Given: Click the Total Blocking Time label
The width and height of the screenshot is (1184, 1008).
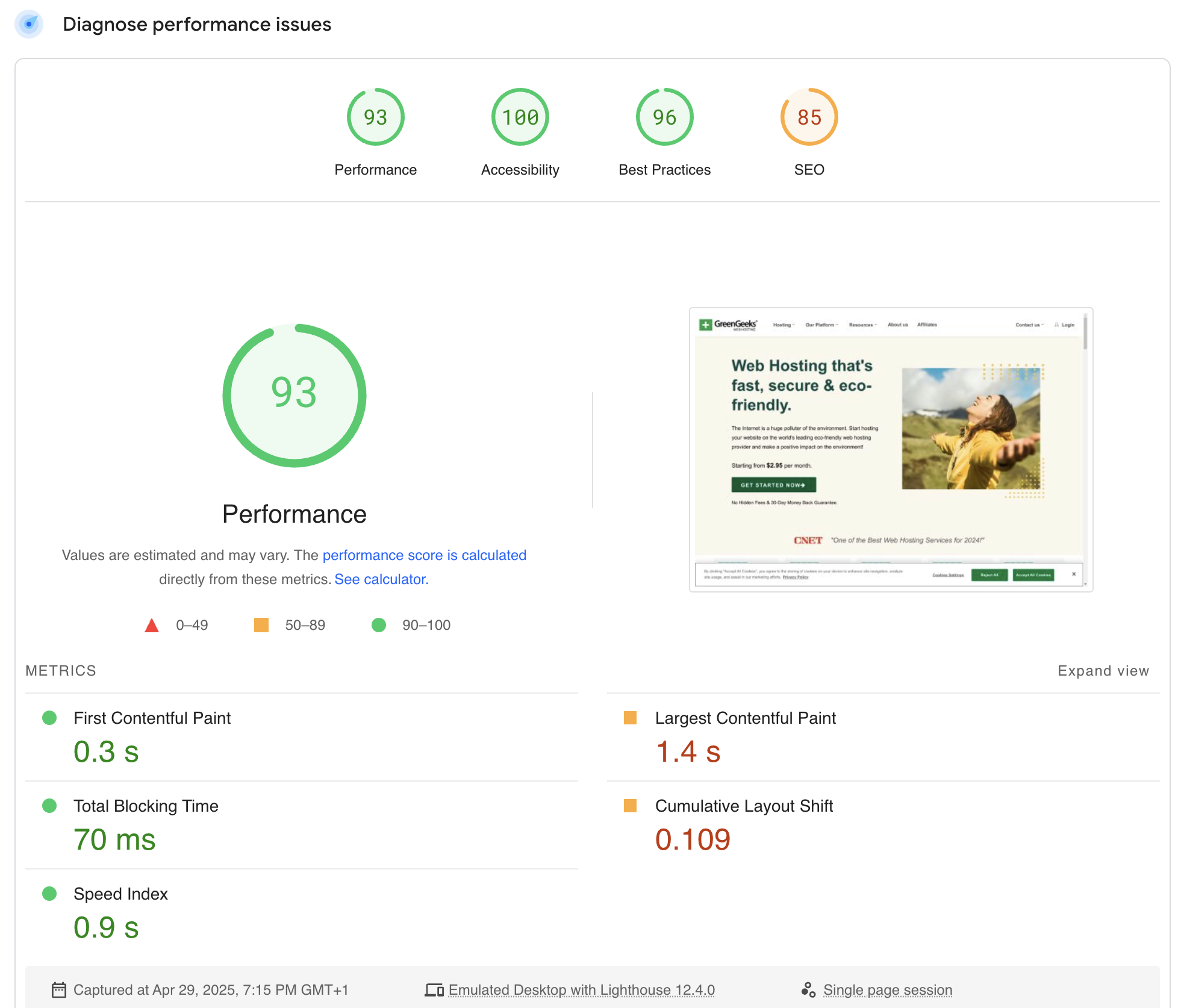Looking at the screenshot, I should pyautogui.click(x=146, y=806).
